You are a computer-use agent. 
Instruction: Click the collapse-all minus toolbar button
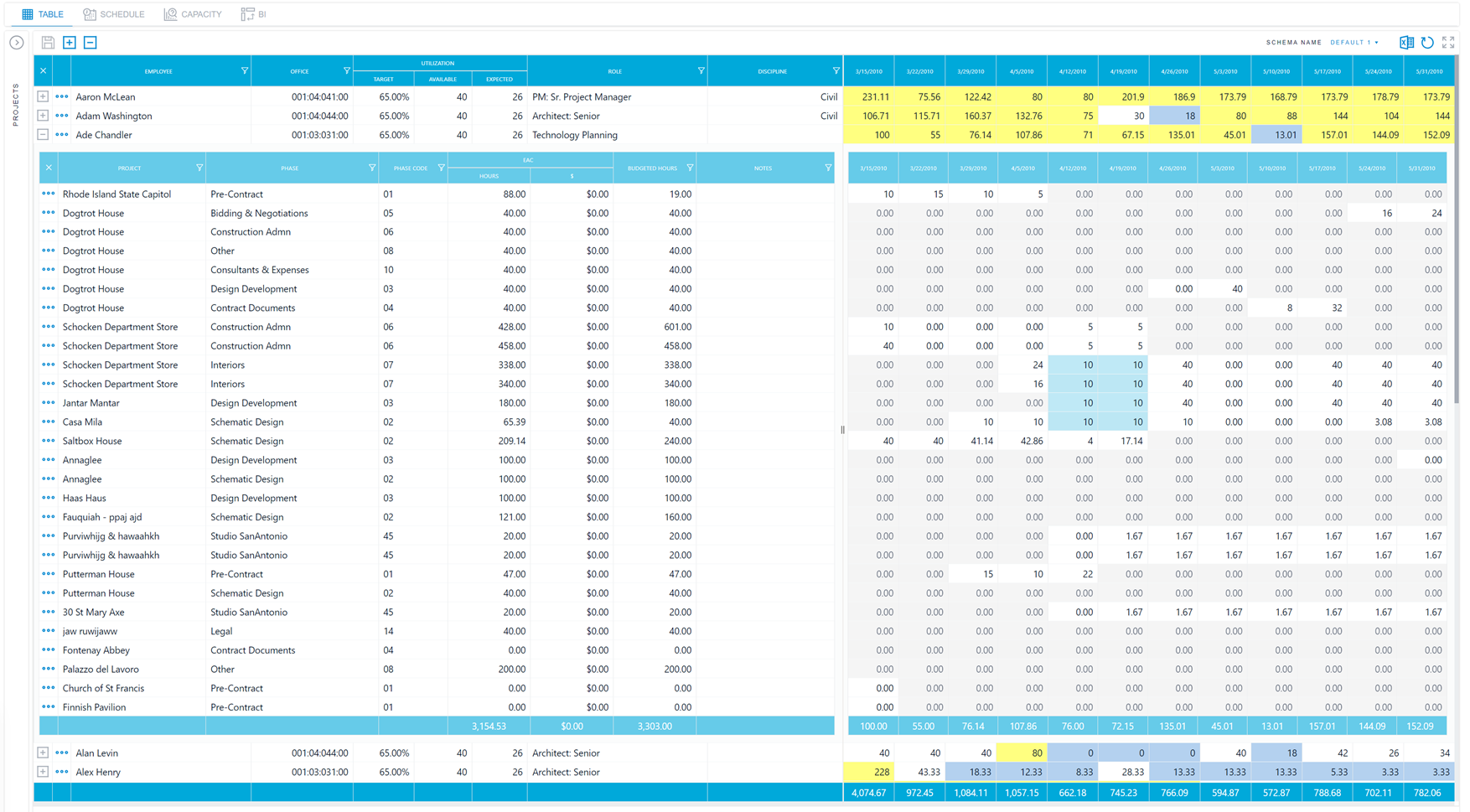91,42
